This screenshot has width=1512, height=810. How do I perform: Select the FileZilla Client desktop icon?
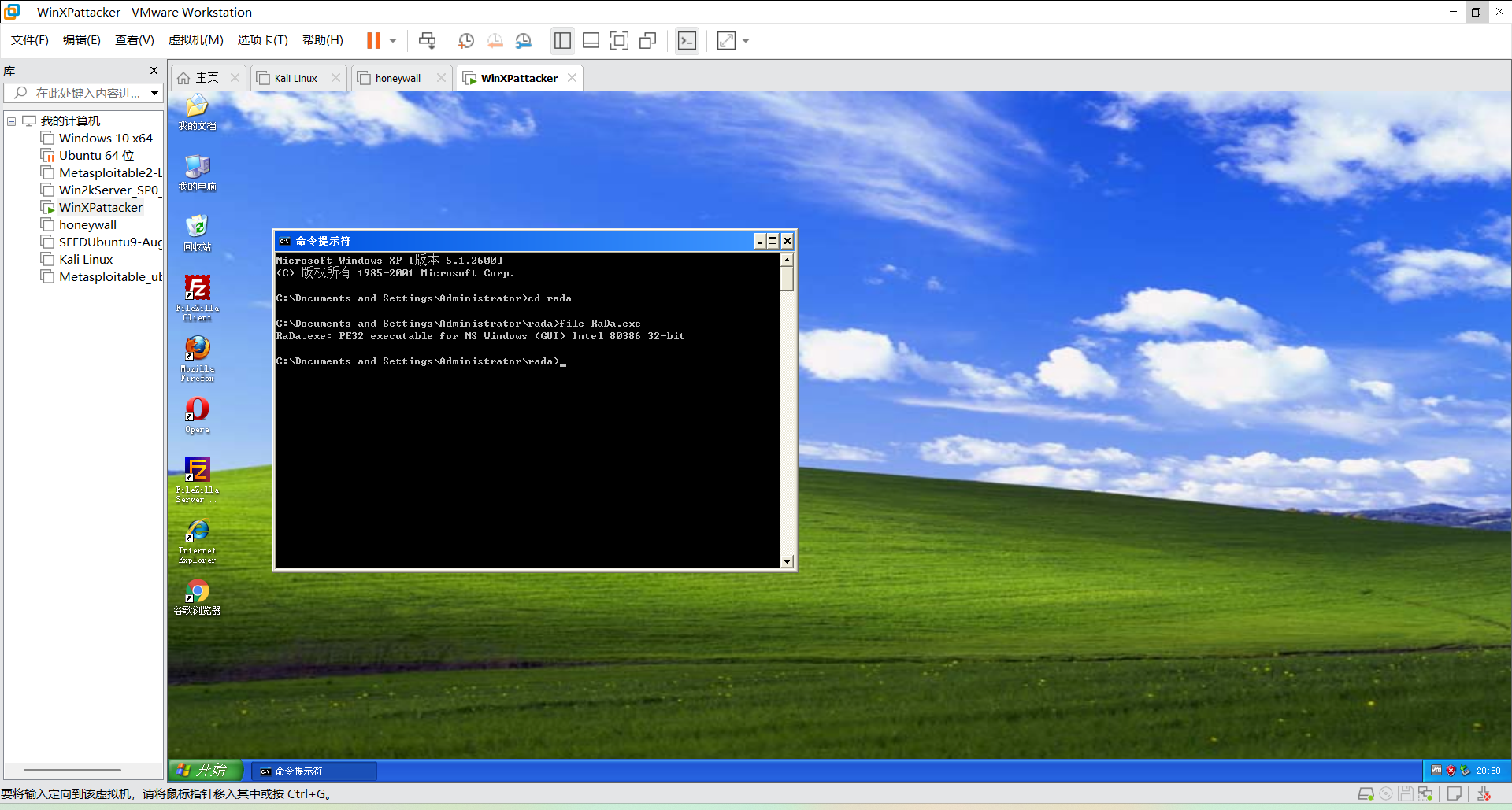pos(197,298)
